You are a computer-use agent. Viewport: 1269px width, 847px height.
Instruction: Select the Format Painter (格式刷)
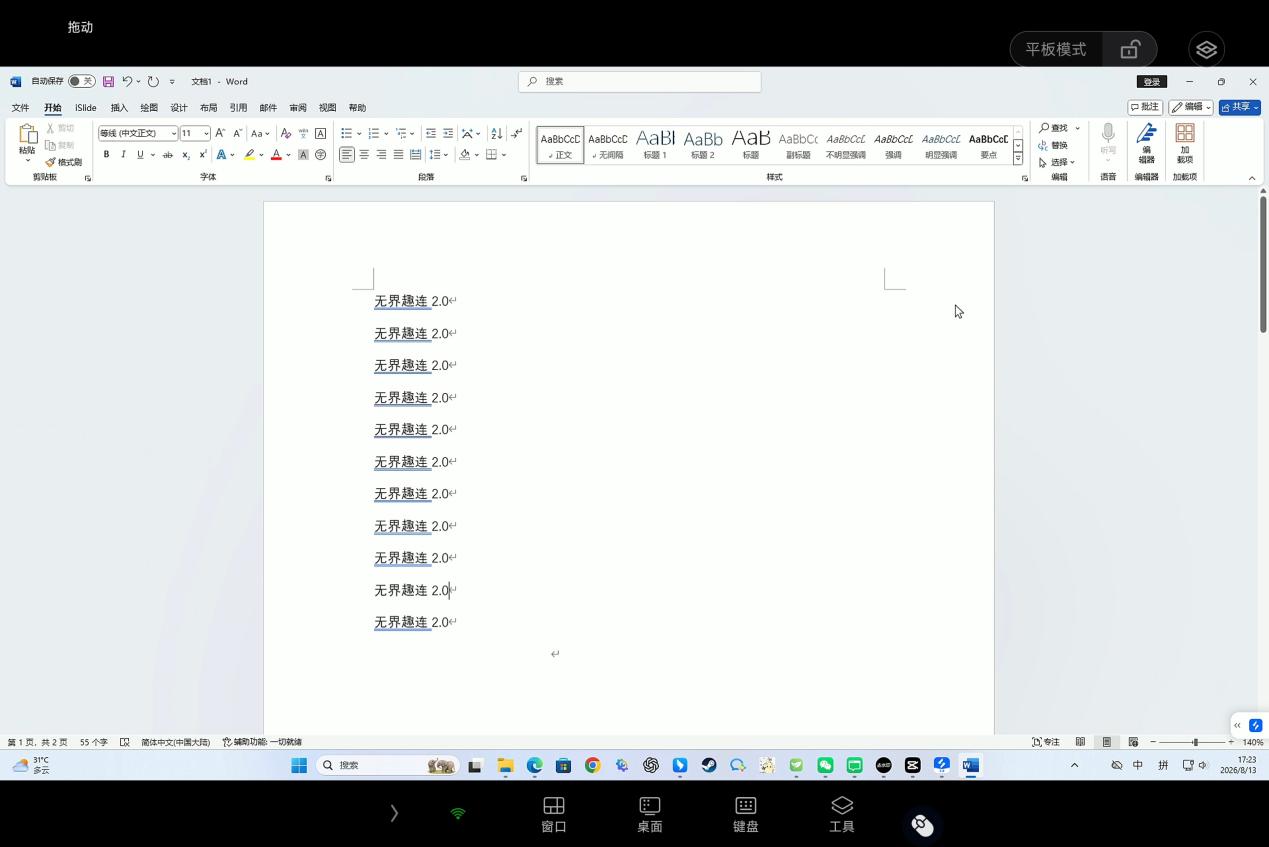[63, 162]
